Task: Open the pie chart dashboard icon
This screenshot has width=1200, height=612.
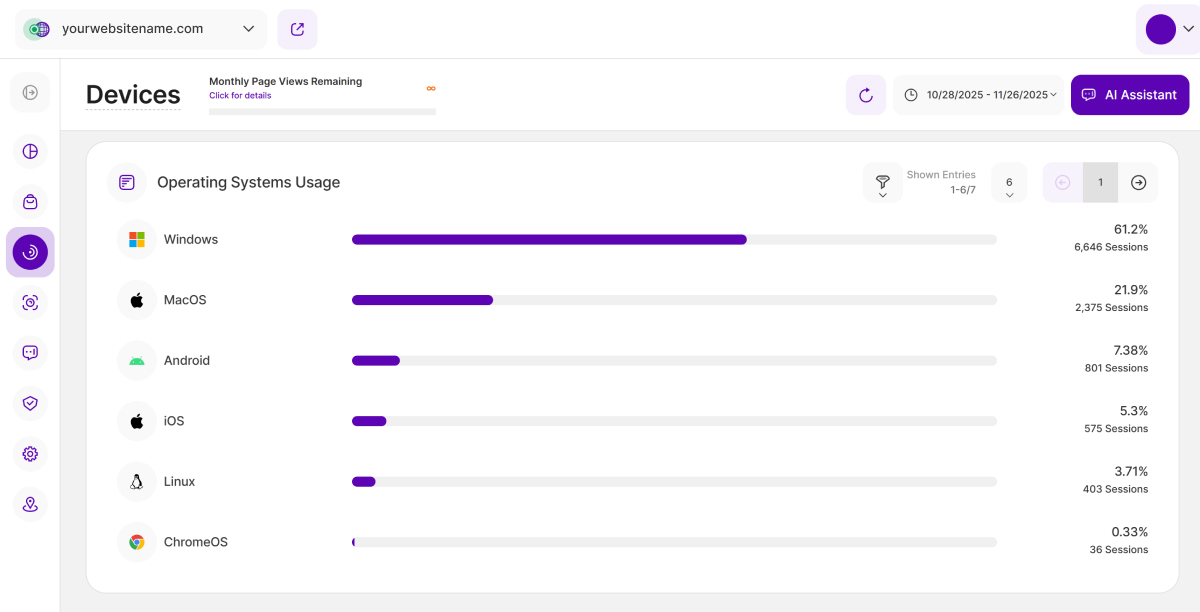Action: [30, 152]
